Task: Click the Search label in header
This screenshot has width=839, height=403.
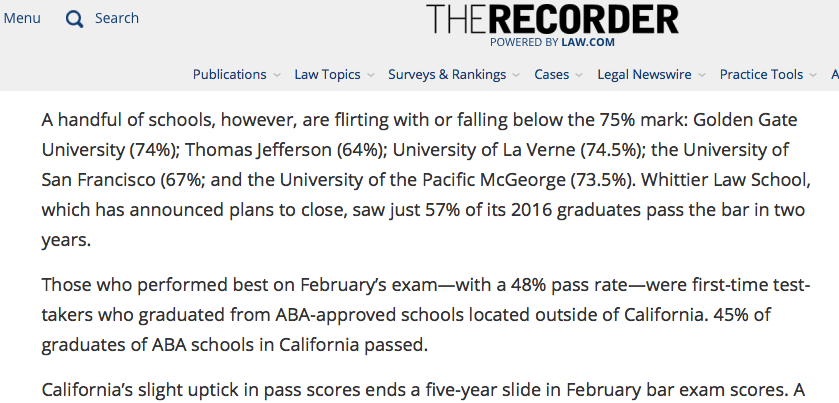Action: (117, 18)
